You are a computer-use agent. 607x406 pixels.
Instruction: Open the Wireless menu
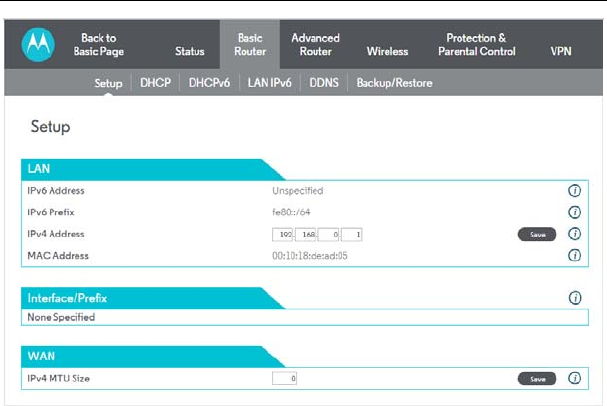tap(388, 51)
